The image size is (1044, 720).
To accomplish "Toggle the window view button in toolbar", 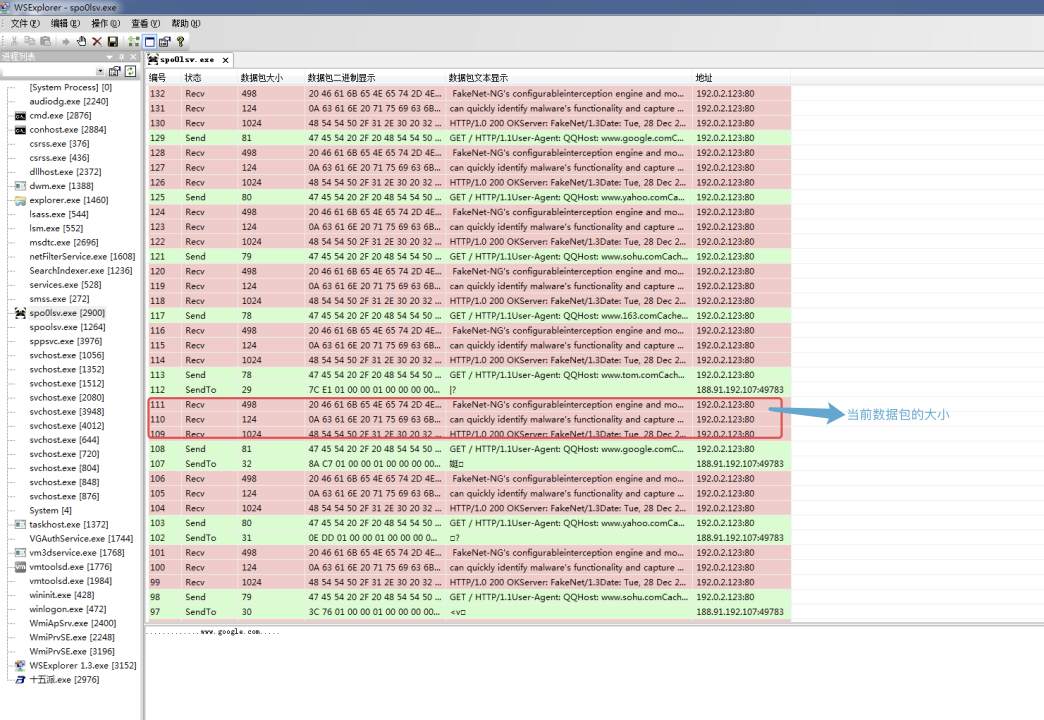I will pyautogui.click(x=149, y=41).
